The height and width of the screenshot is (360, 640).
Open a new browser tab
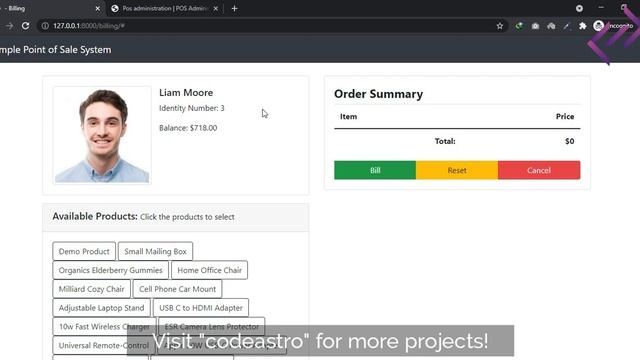tap(234, 8)
